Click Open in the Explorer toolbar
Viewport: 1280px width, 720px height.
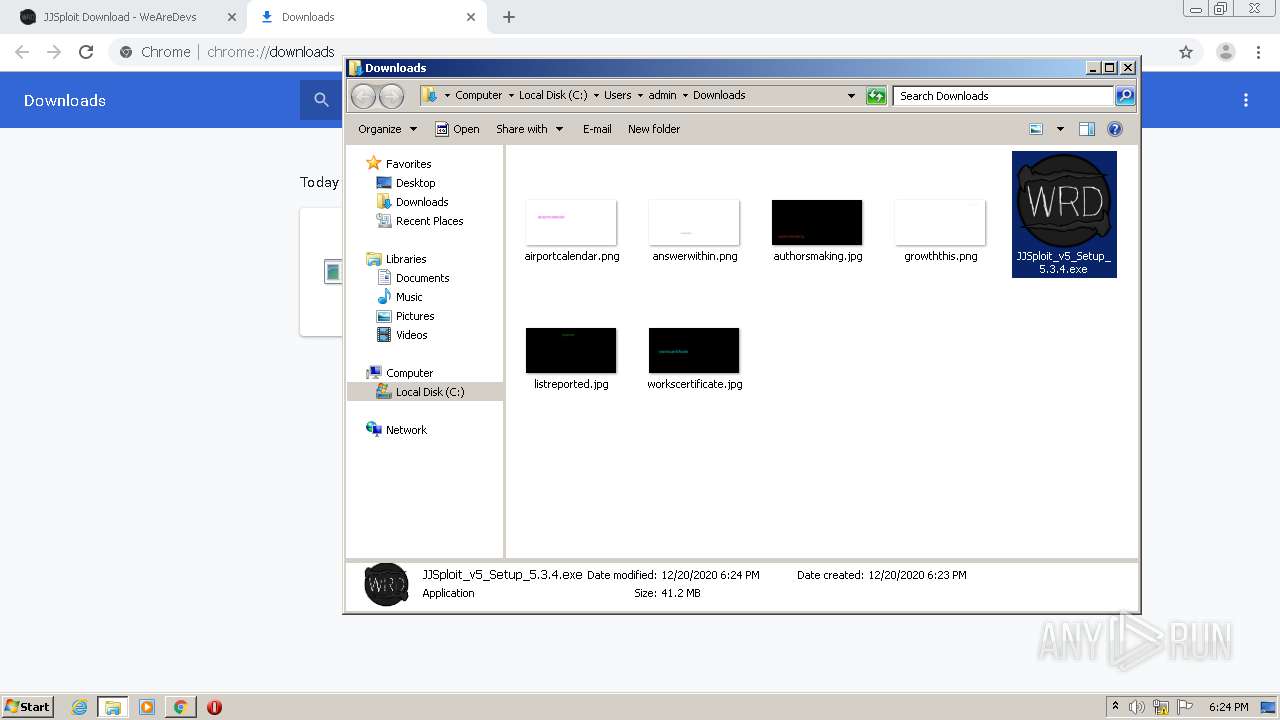(458, 129)
